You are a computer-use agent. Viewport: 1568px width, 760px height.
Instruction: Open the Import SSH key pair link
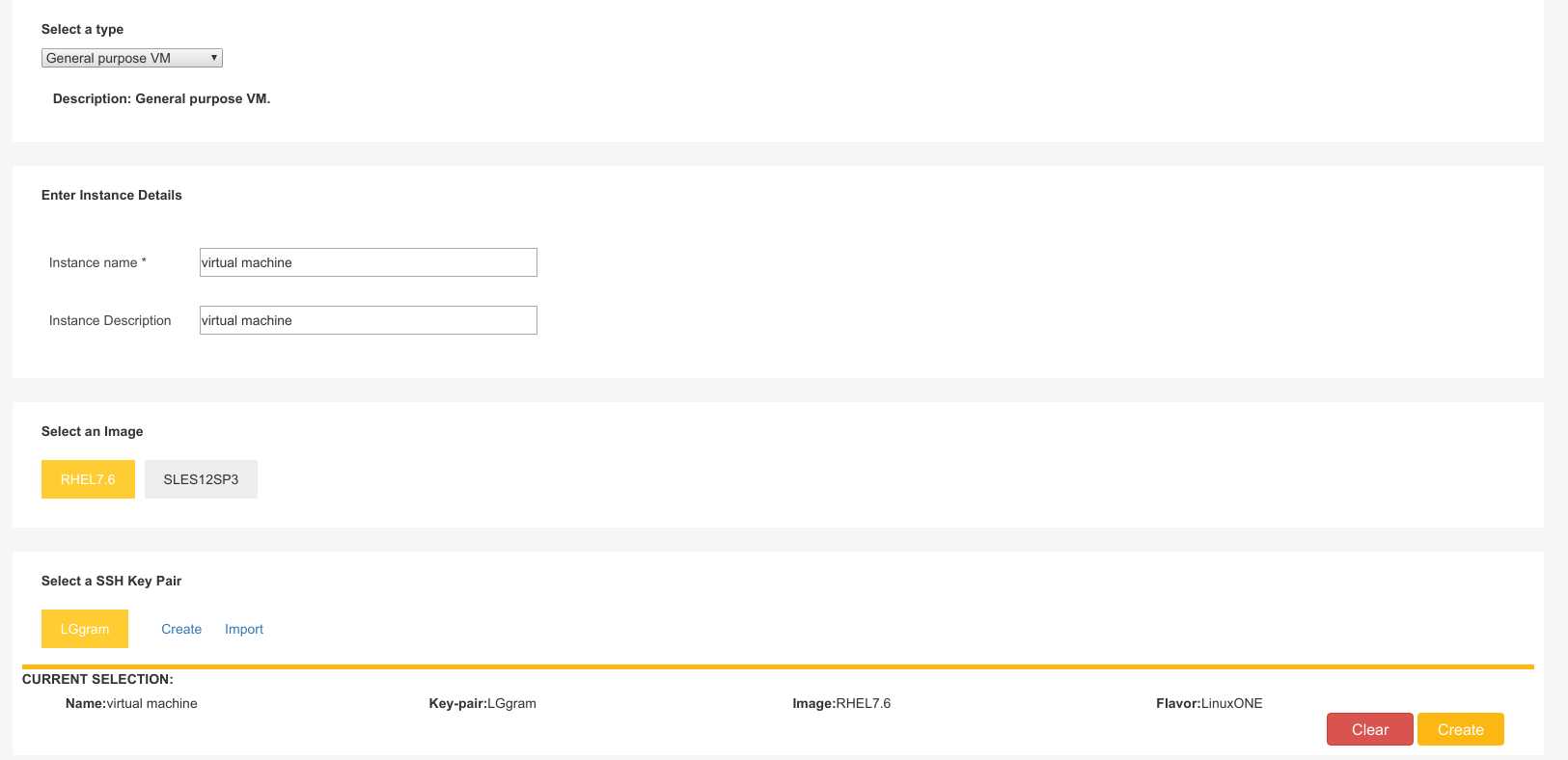pyautogui.click(x=244, y=629)
